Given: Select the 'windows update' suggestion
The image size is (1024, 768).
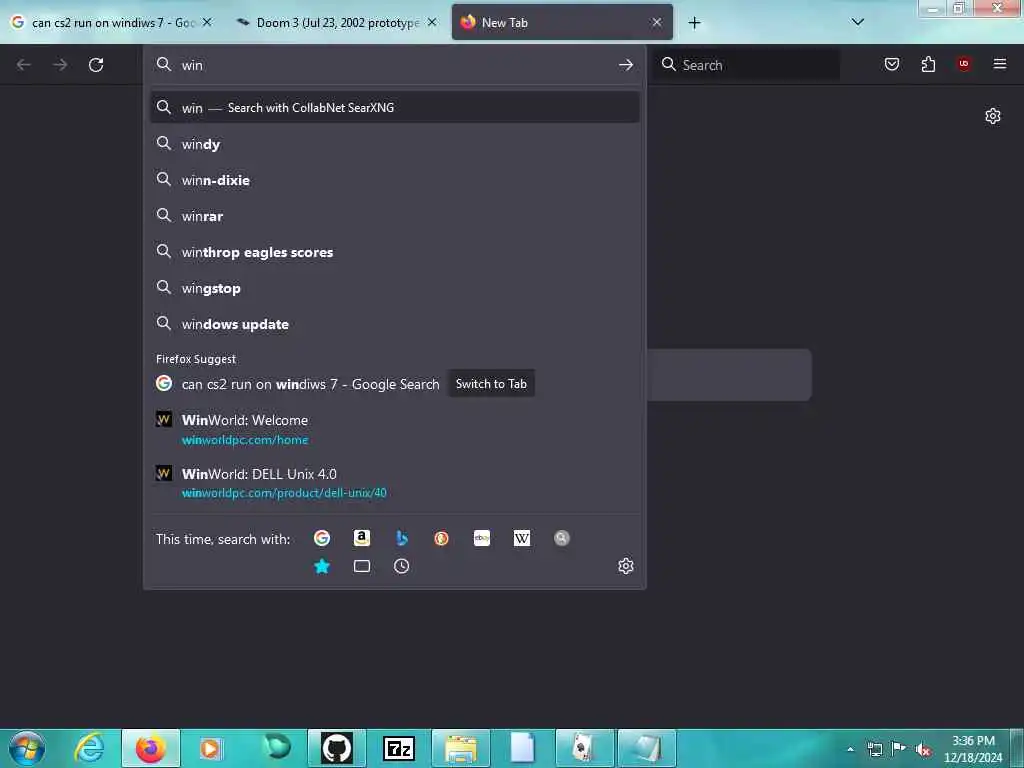Looking at the screenshot, I should click(x=394, y=323).
